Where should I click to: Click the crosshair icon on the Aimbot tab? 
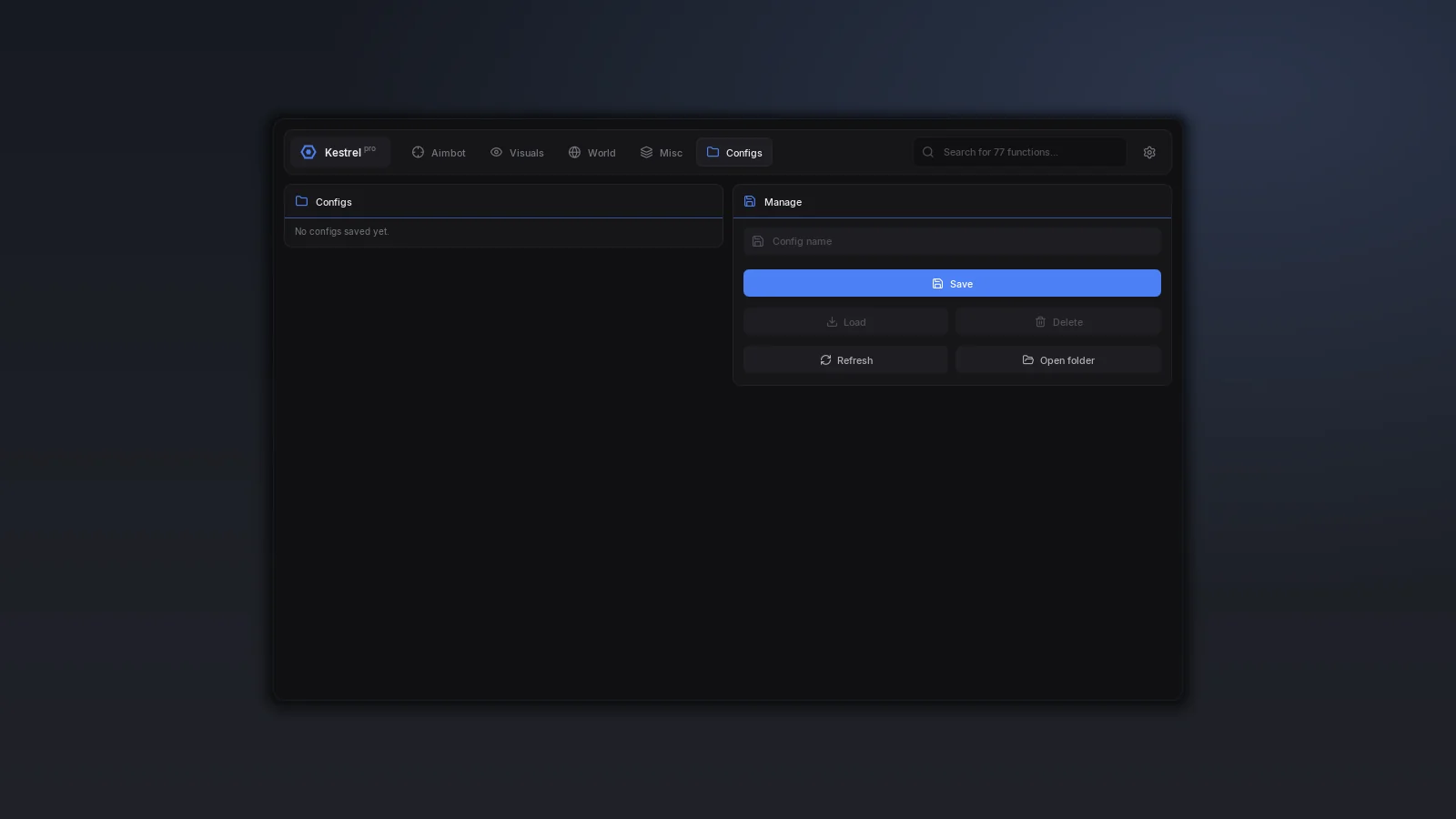click(418, 152)
